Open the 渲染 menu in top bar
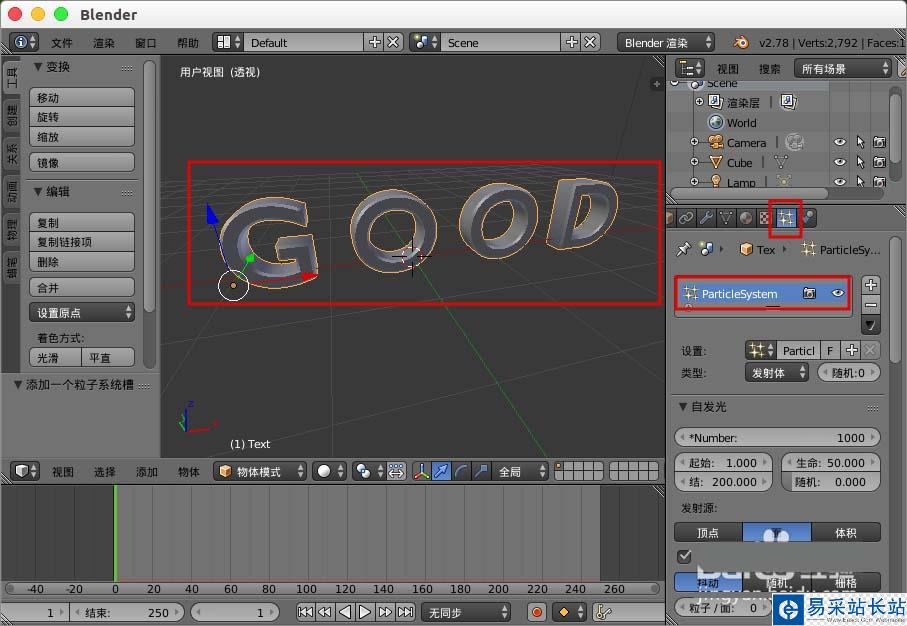The width and height of the screenshot is (907, 626). 104,43
